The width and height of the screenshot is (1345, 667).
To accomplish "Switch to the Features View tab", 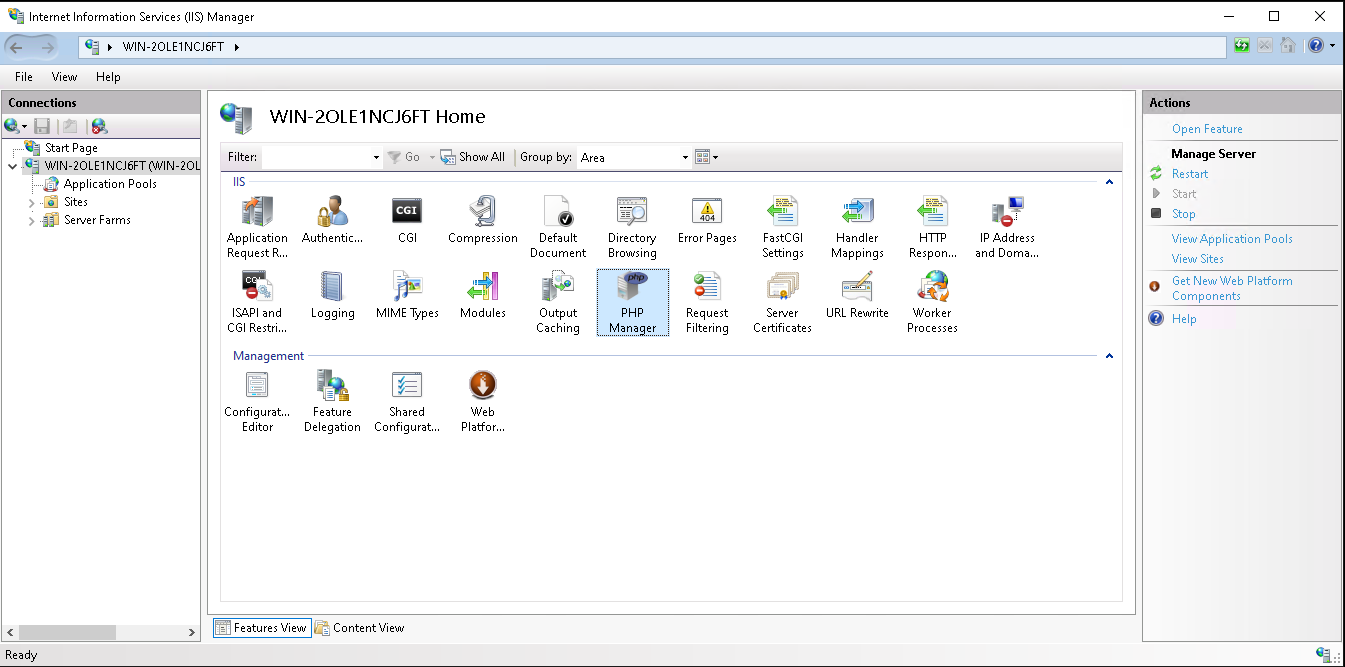I will tap(260, 628).
